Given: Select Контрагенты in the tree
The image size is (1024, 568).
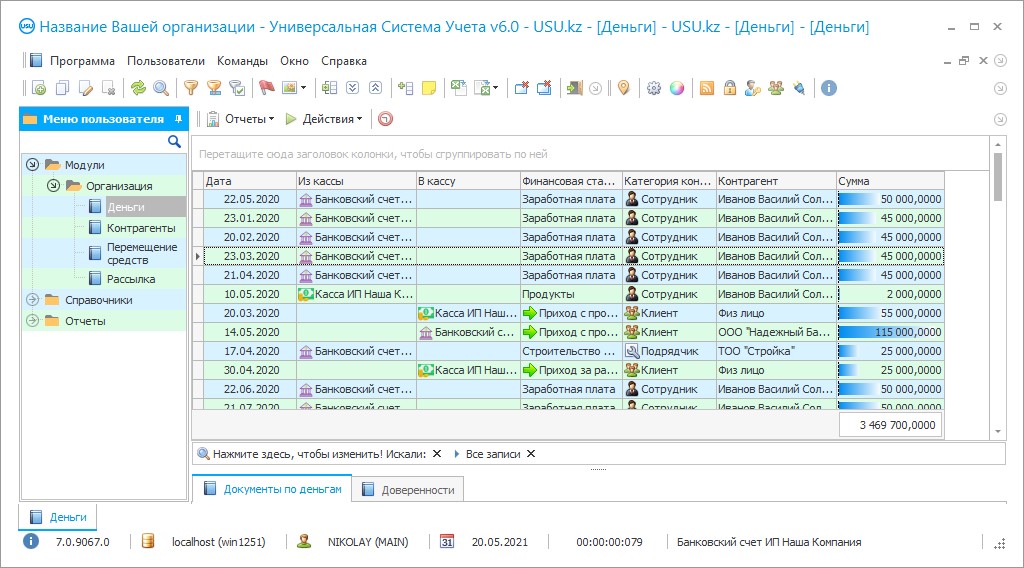Looking at the screenshot, I should pyautogui.click(x=141, y=228).
